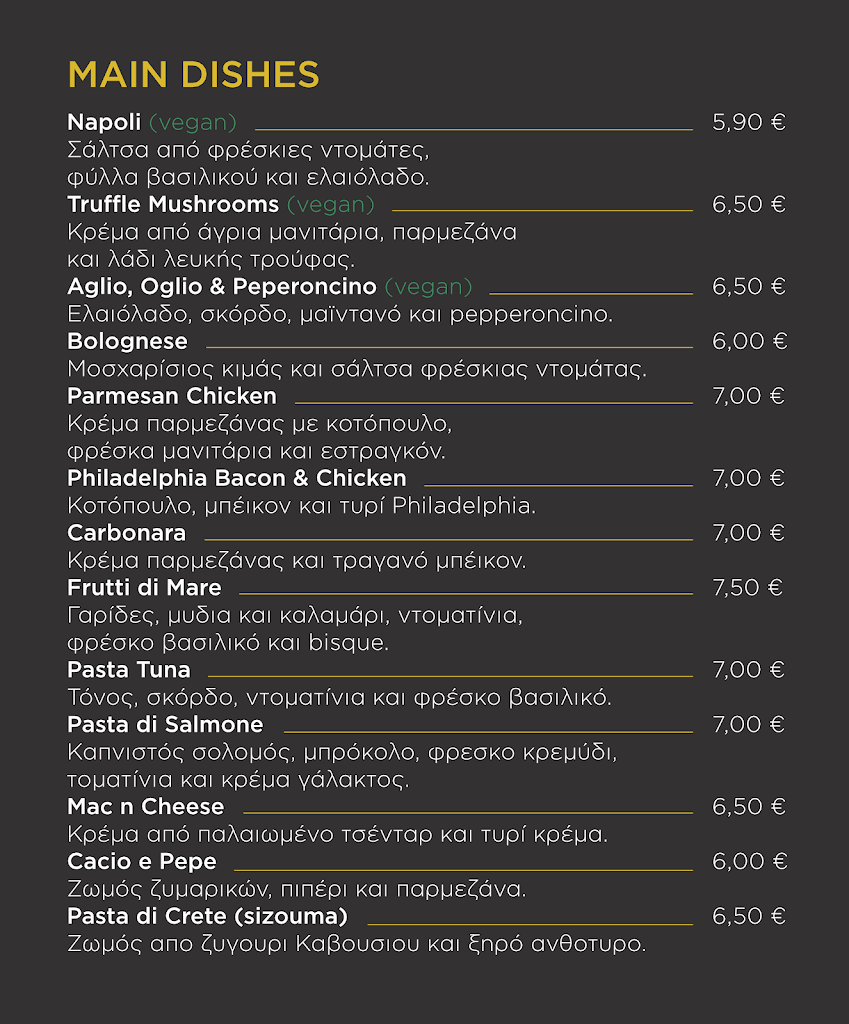This screenshot has width=849, height=1024.
Task: Click the Mac n Cheese title
Action: click(x=146, y=807)
